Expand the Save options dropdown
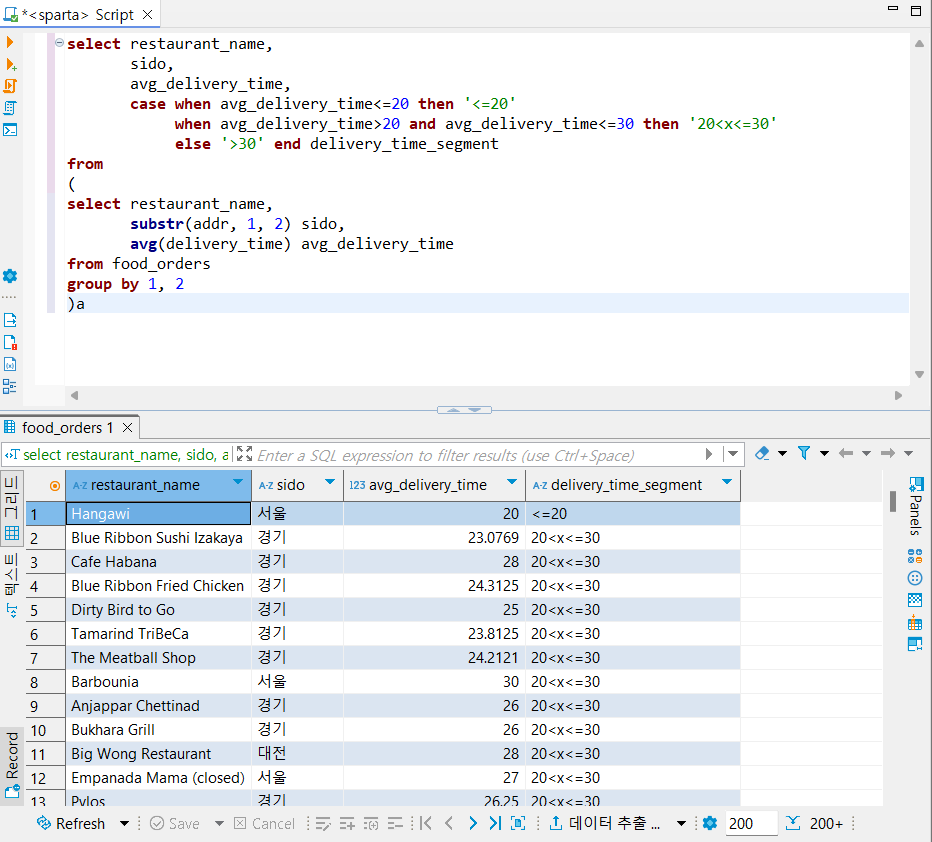Screen dimensions: 932x842 [219, 824]
